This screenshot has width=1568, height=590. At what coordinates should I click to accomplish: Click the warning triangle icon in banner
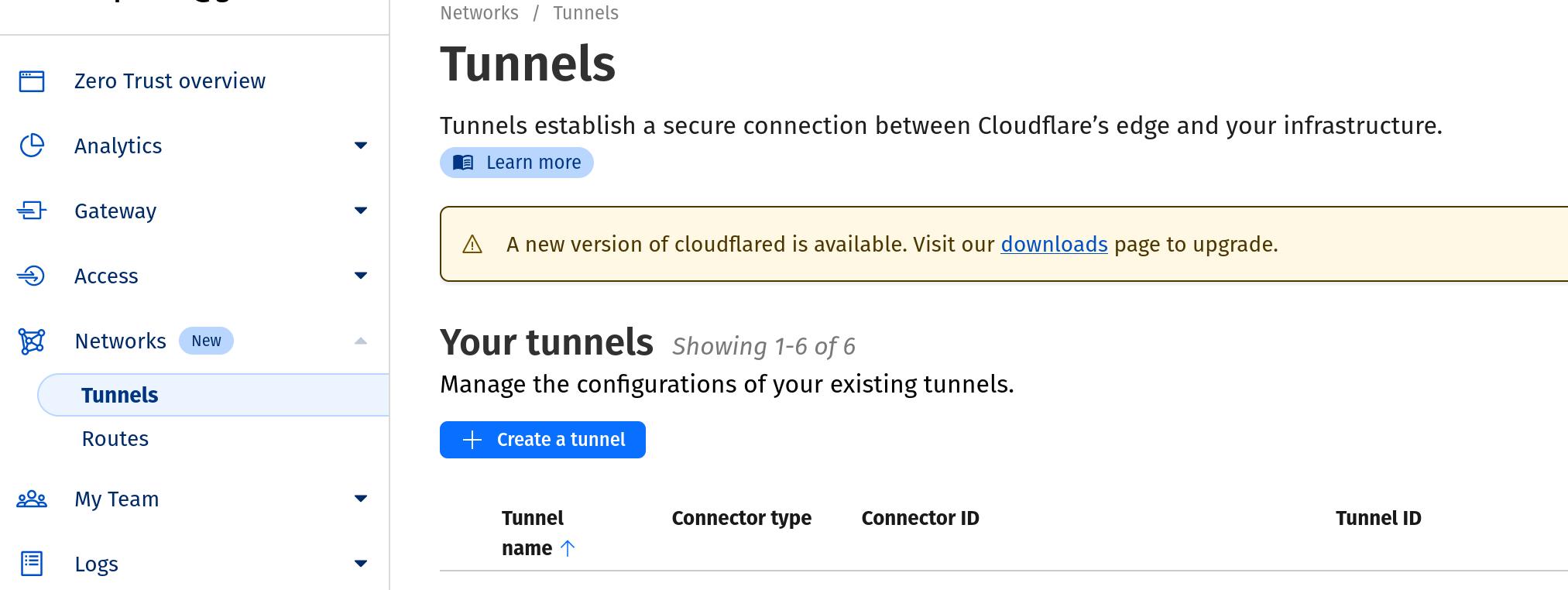pos(472,245)
